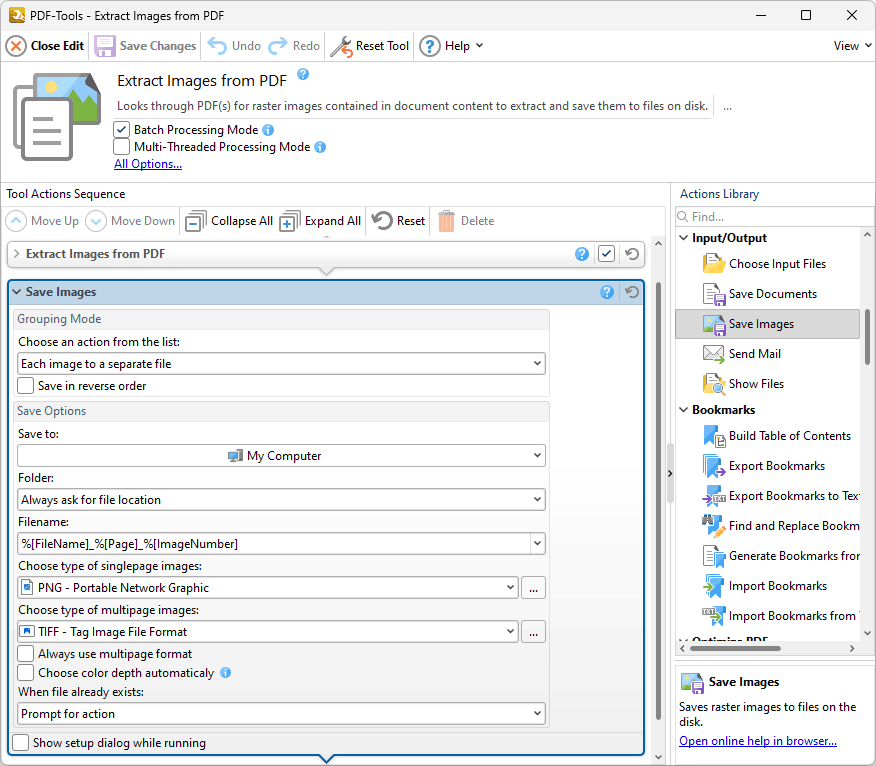Click Reset in actions sequence toolbar
This screenshot has height=766, width=876.
[398, 221]
